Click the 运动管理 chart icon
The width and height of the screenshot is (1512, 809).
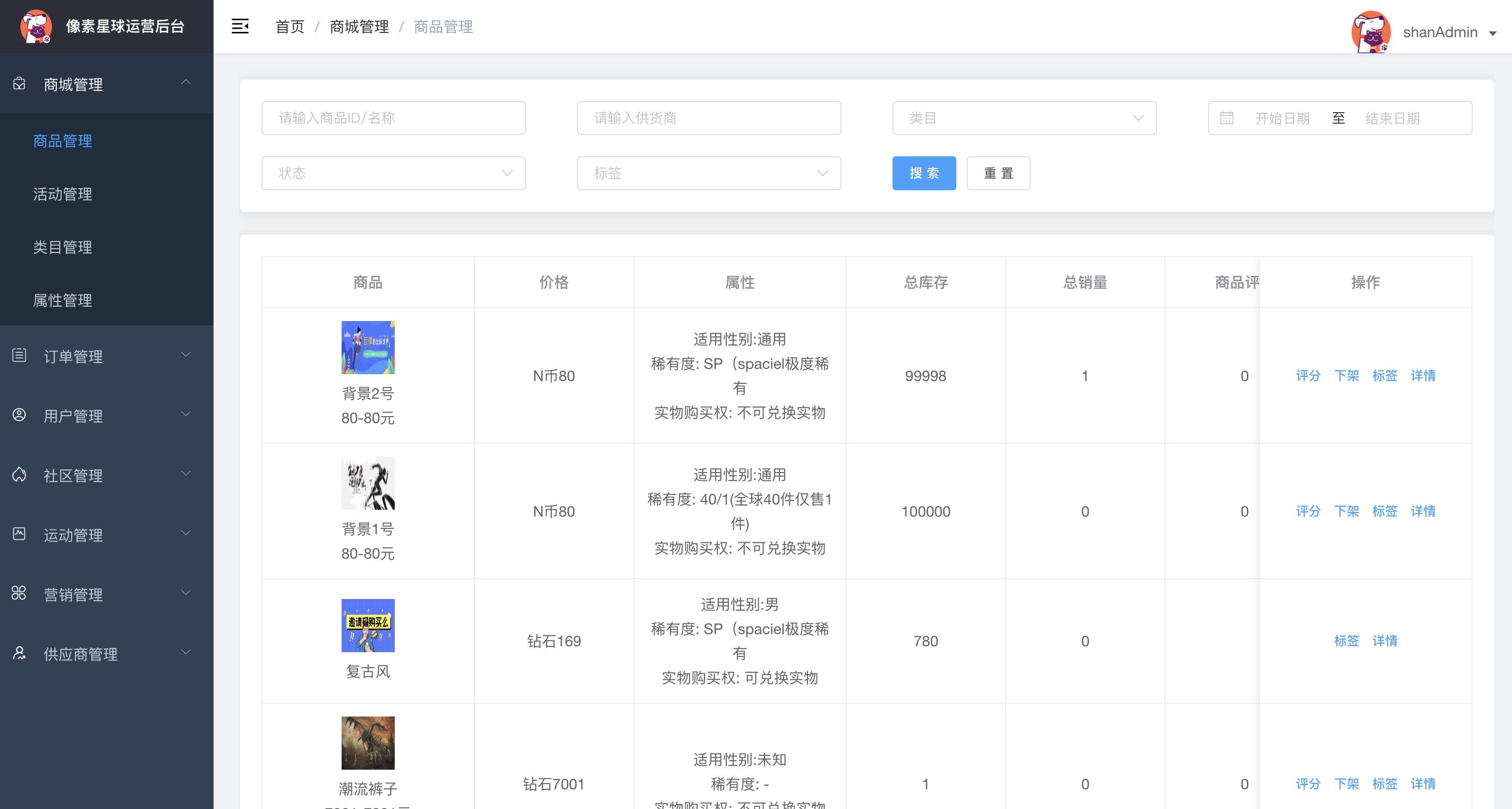[19, 534]
